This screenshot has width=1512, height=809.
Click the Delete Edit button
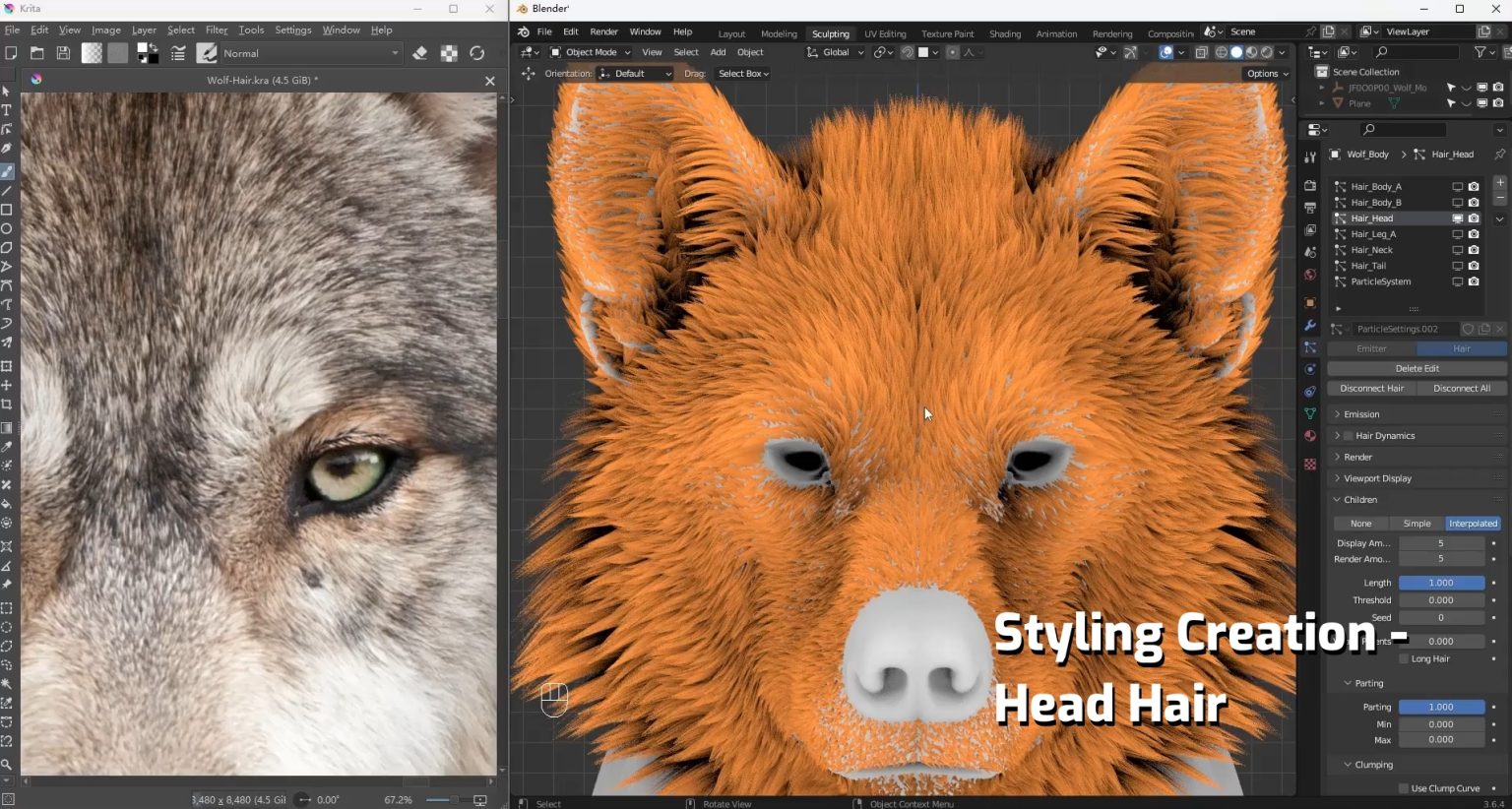pos(1416,367)
